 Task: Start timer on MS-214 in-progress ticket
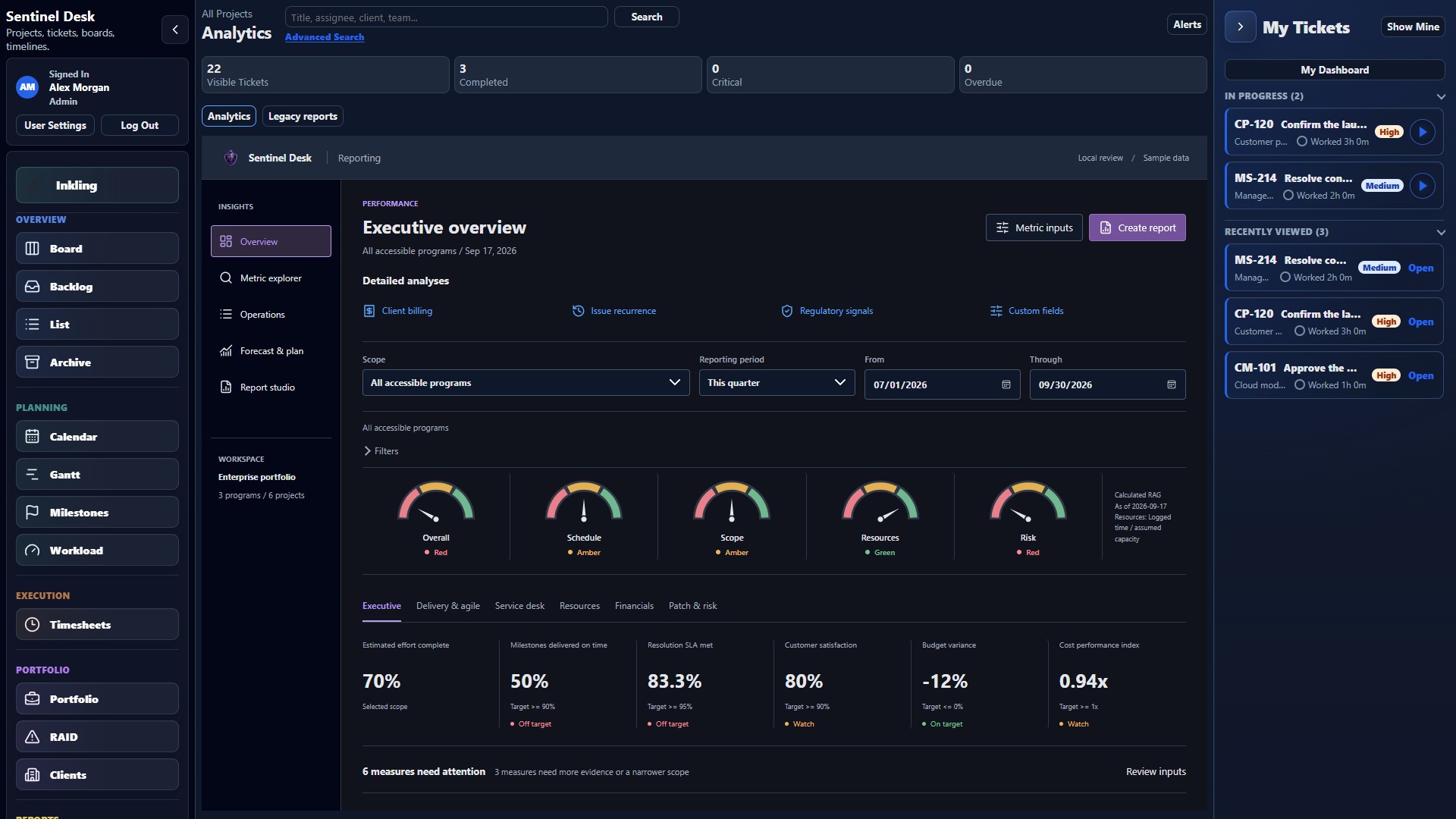tap(1423, 186)
